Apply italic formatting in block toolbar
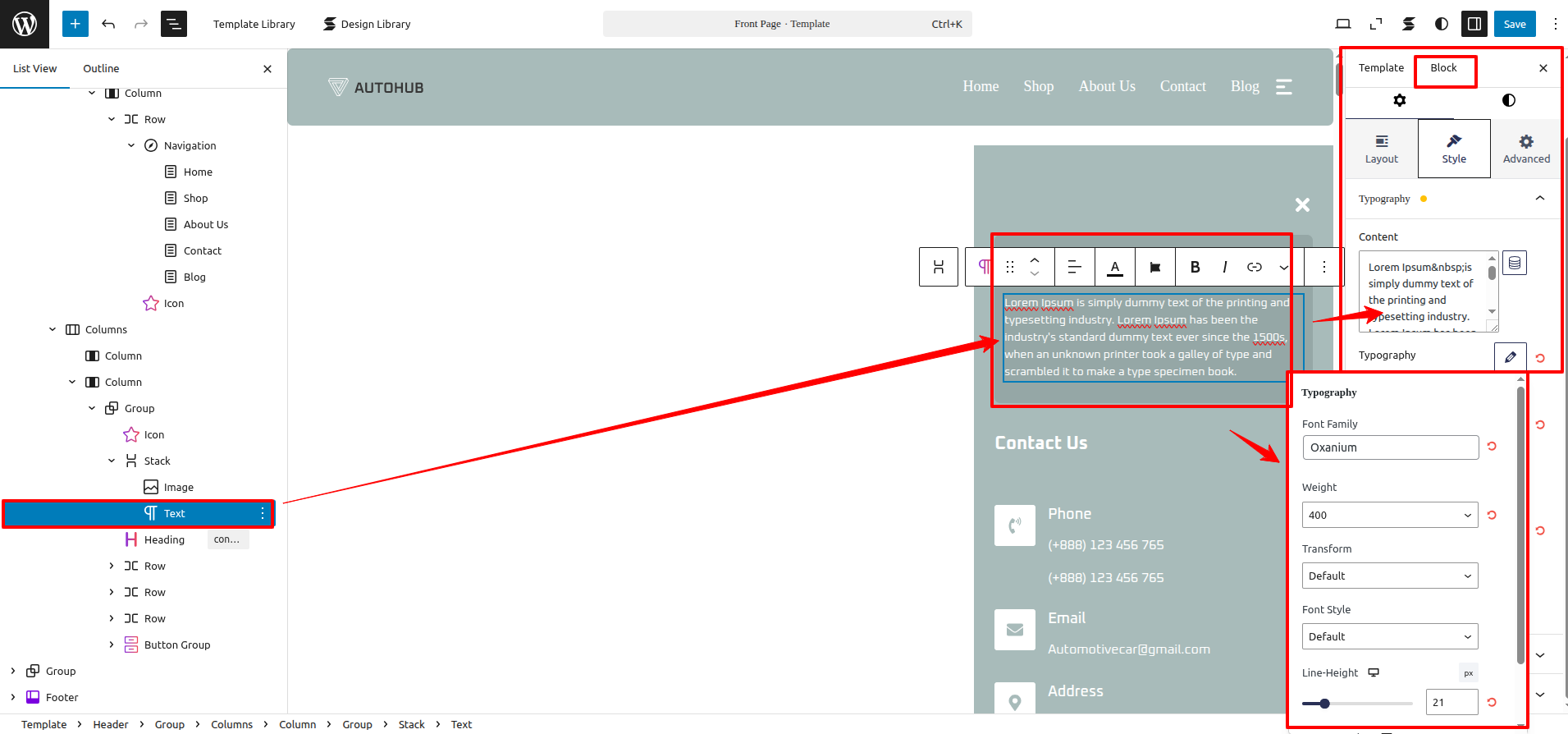Viewport: 1568px width, 734px height. tap(1224, 267)
